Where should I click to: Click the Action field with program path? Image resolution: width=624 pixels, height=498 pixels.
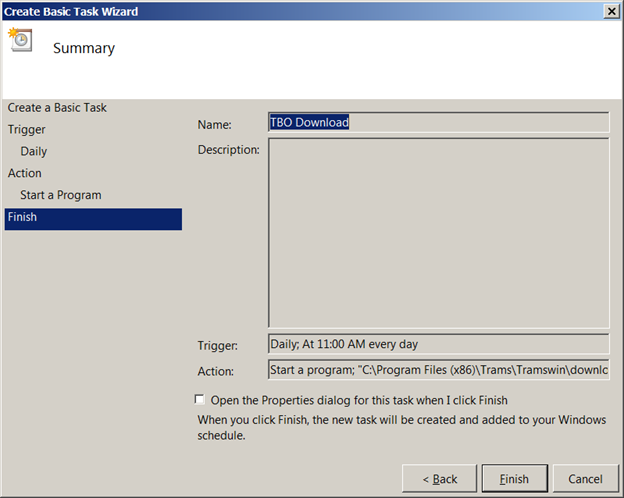(x=439, y=370)
